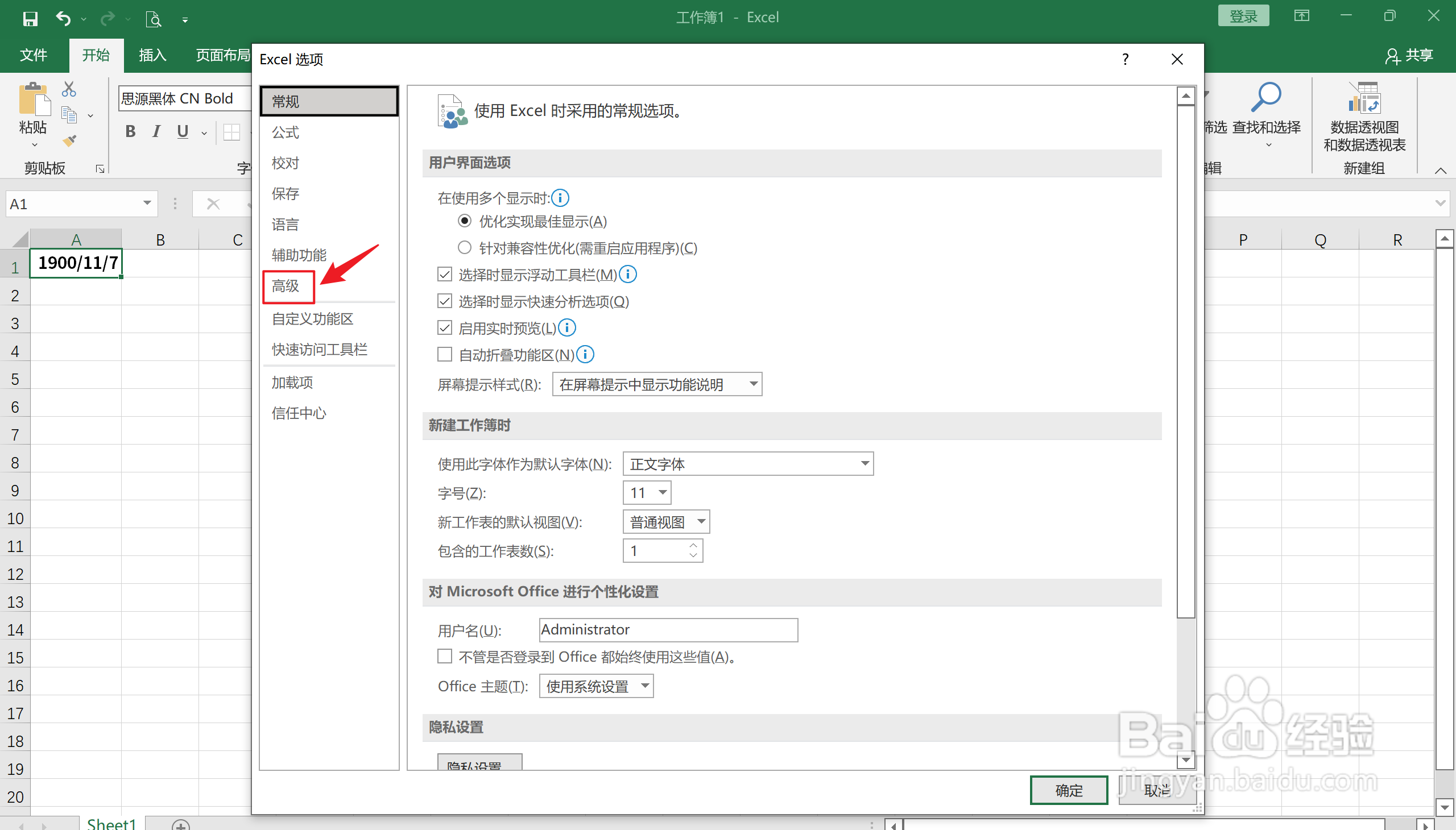1456x830 pixels.
Task: Select the Sheet1 worksheet tab
Action: tap(112, 824)
